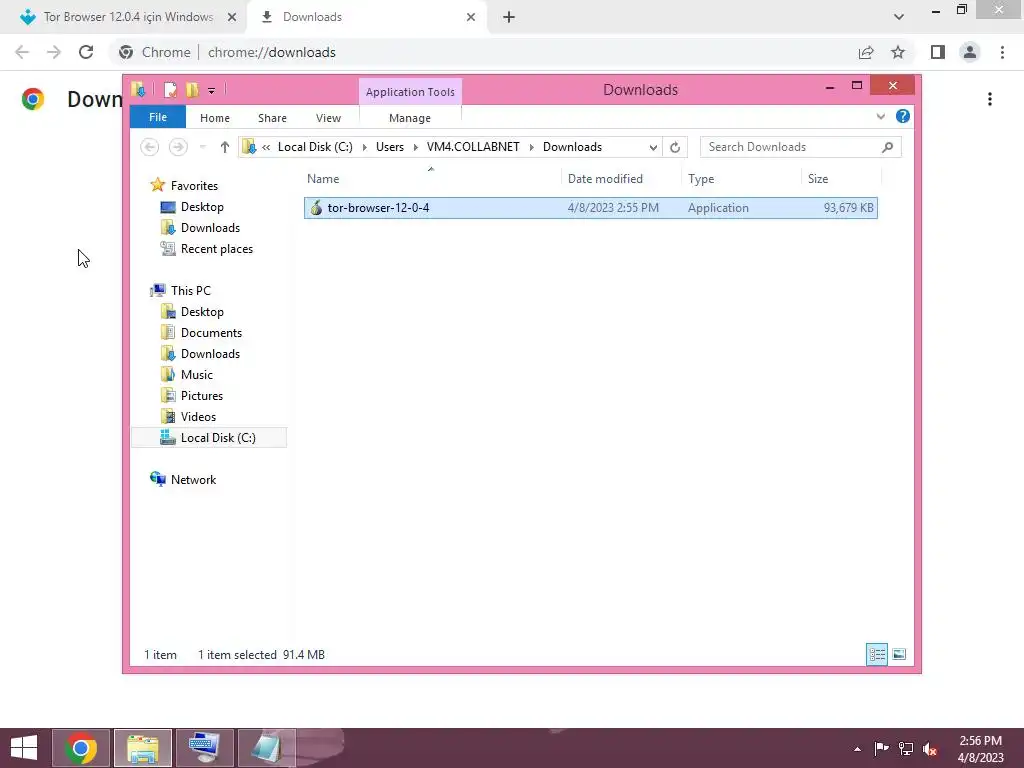Click Chrome share page icon
The height and width of the screenshot is (768, 1024).
[866, 52]
